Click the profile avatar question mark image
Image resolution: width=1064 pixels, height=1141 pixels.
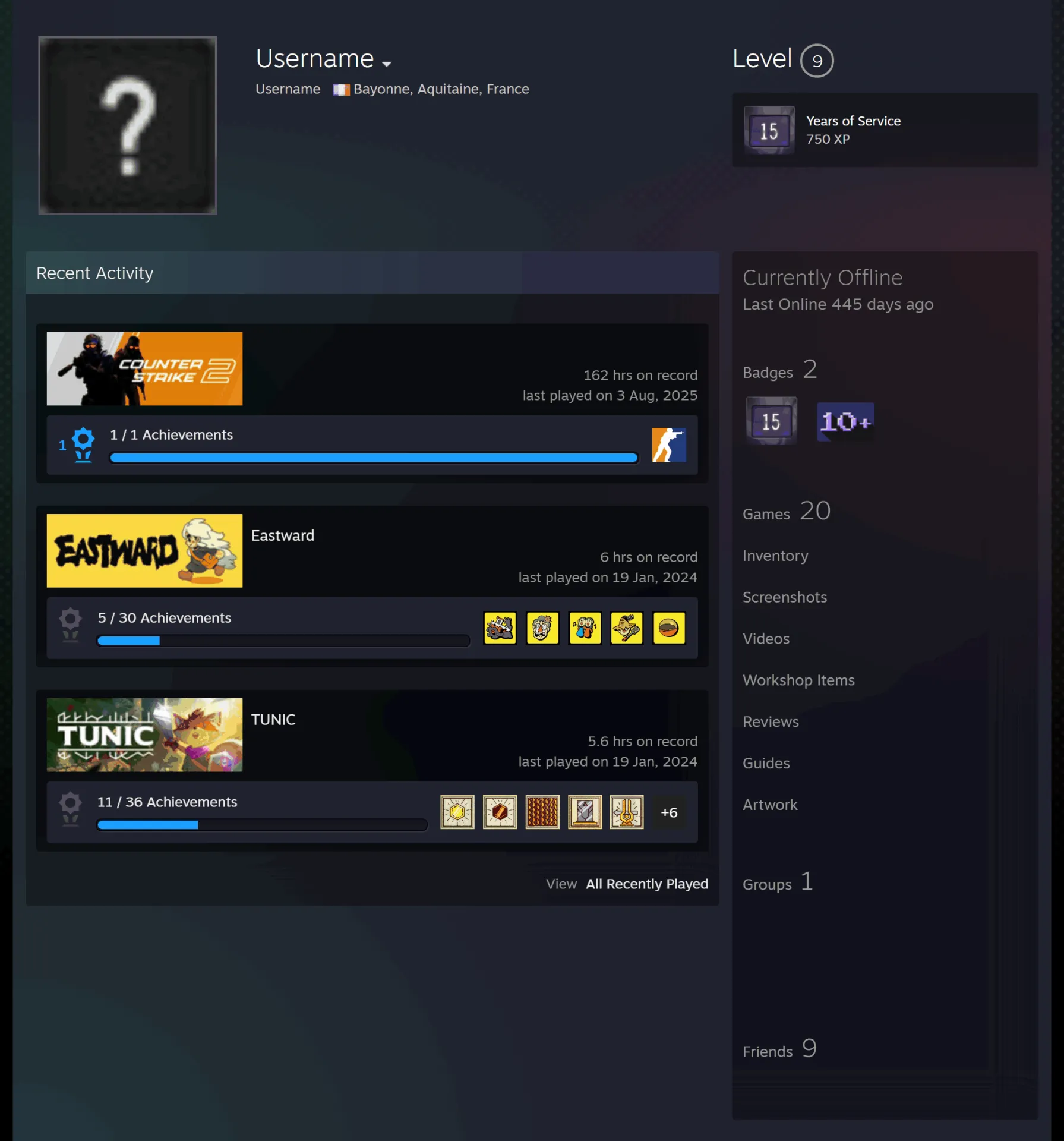point(128,125)
